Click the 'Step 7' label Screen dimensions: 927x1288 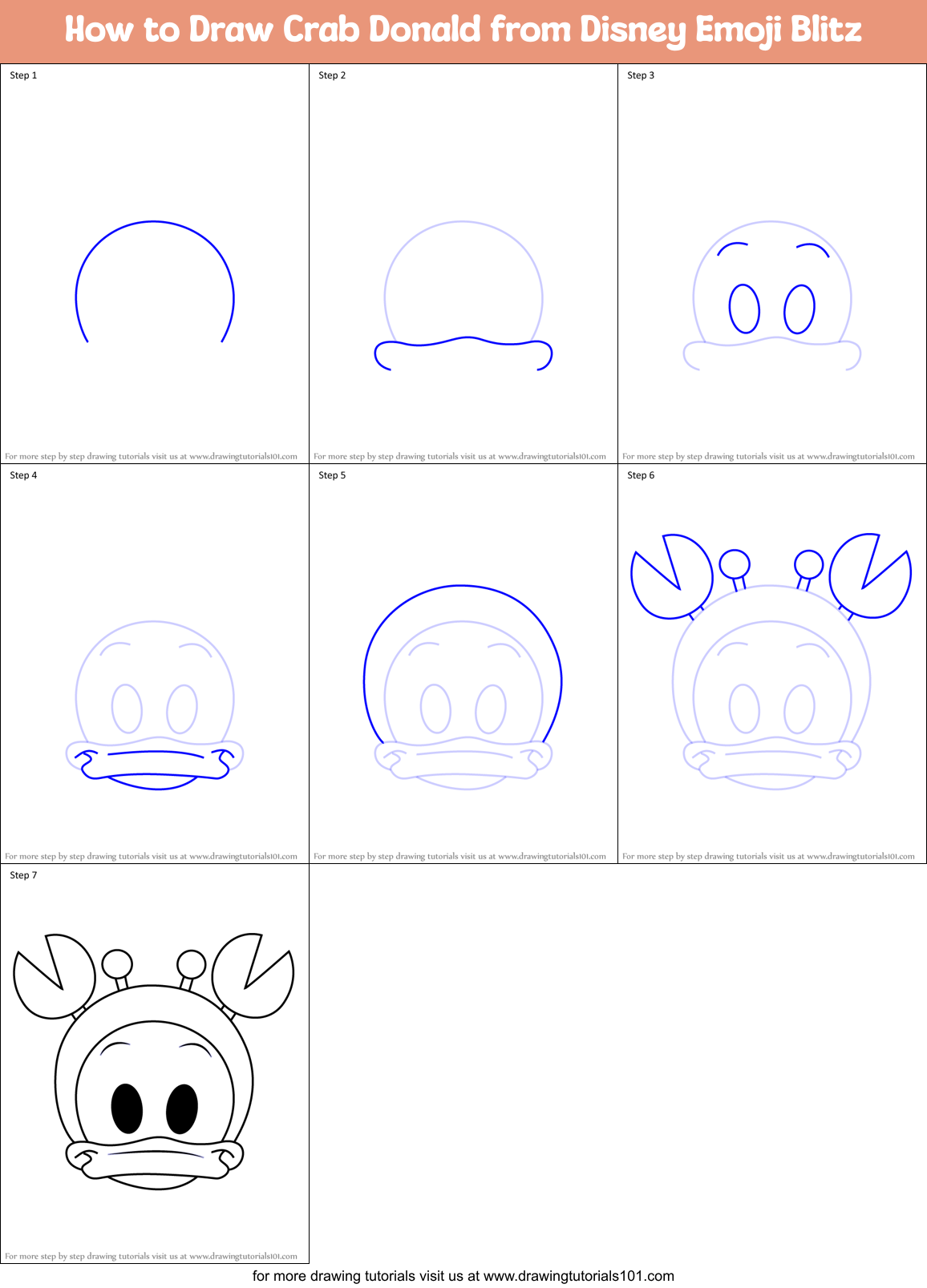pos(23,875)
